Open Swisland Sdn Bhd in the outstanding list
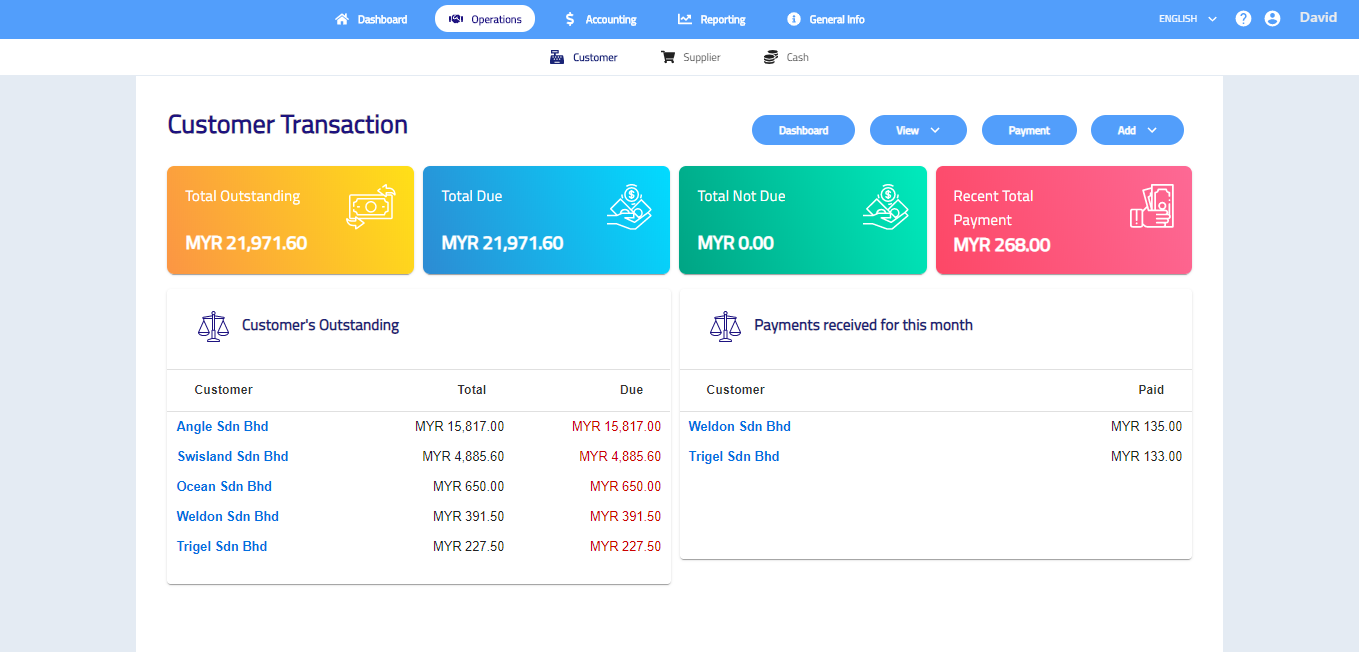Screen dimensions: 1359x652 pyautogui.click(x=232, y=457)
